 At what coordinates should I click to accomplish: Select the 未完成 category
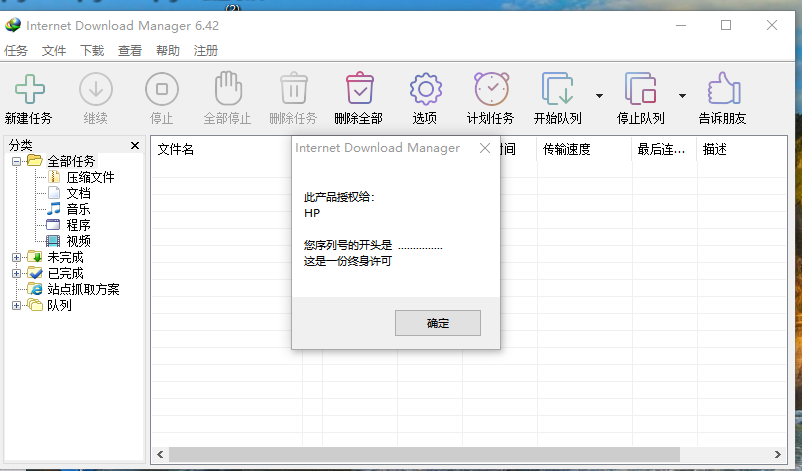pyautogui.click(x=65, y=257)
